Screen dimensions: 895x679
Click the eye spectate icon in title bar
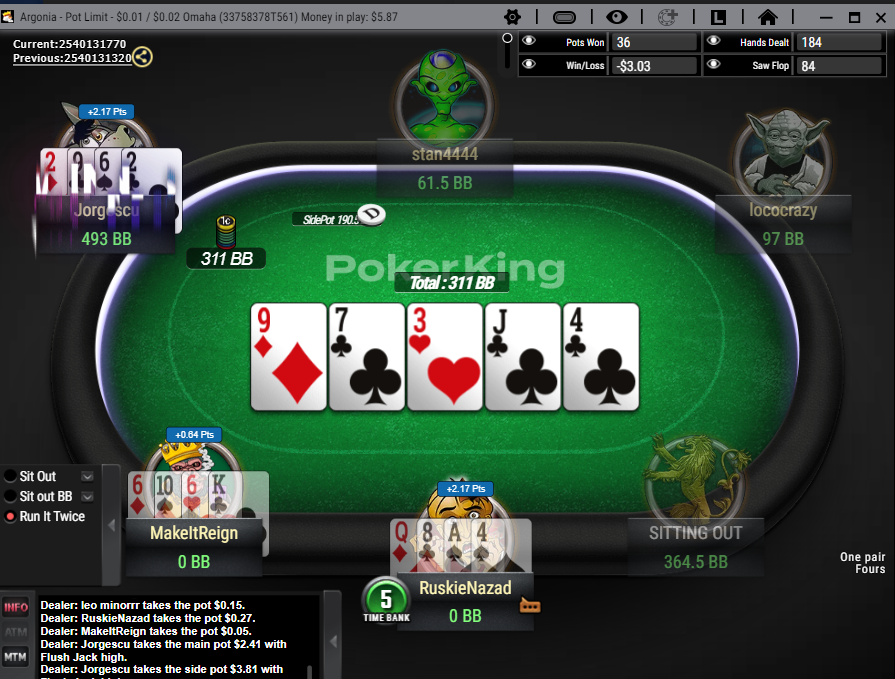(x=616, y=17)
